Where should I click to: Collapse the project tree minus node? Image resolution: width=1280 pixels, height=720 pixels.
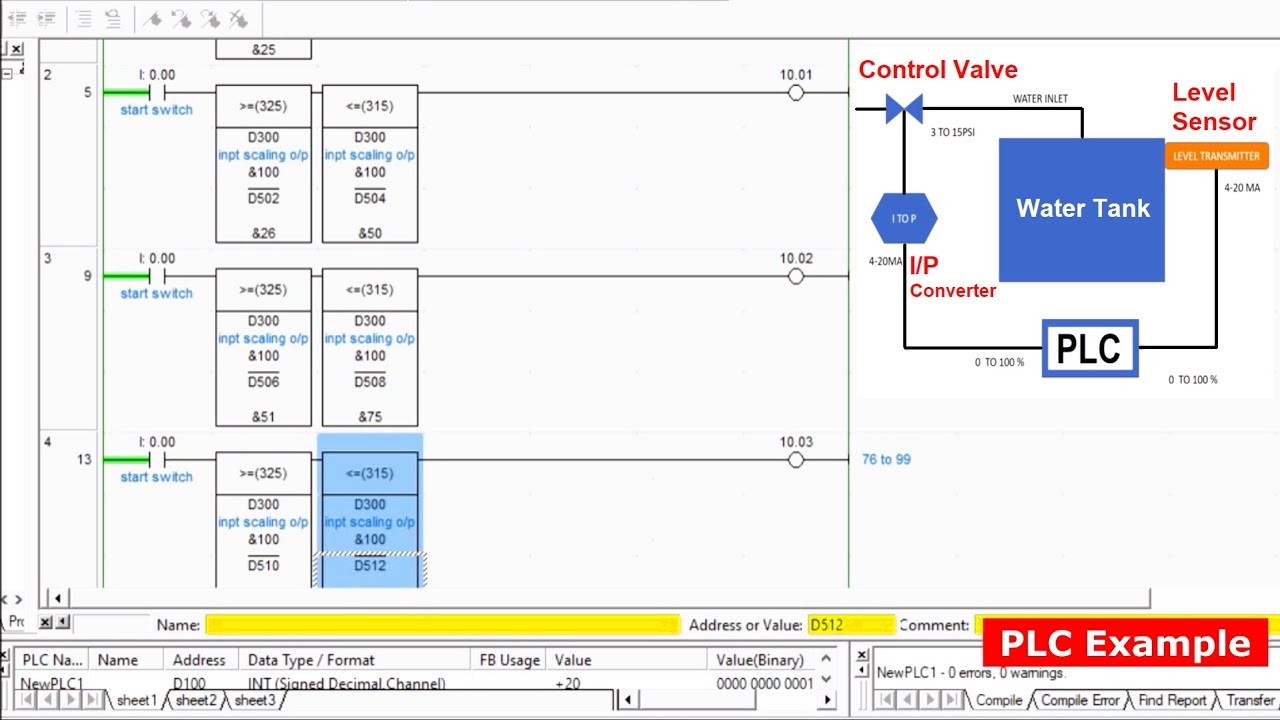pyautogui.click(x=6, y=73)
